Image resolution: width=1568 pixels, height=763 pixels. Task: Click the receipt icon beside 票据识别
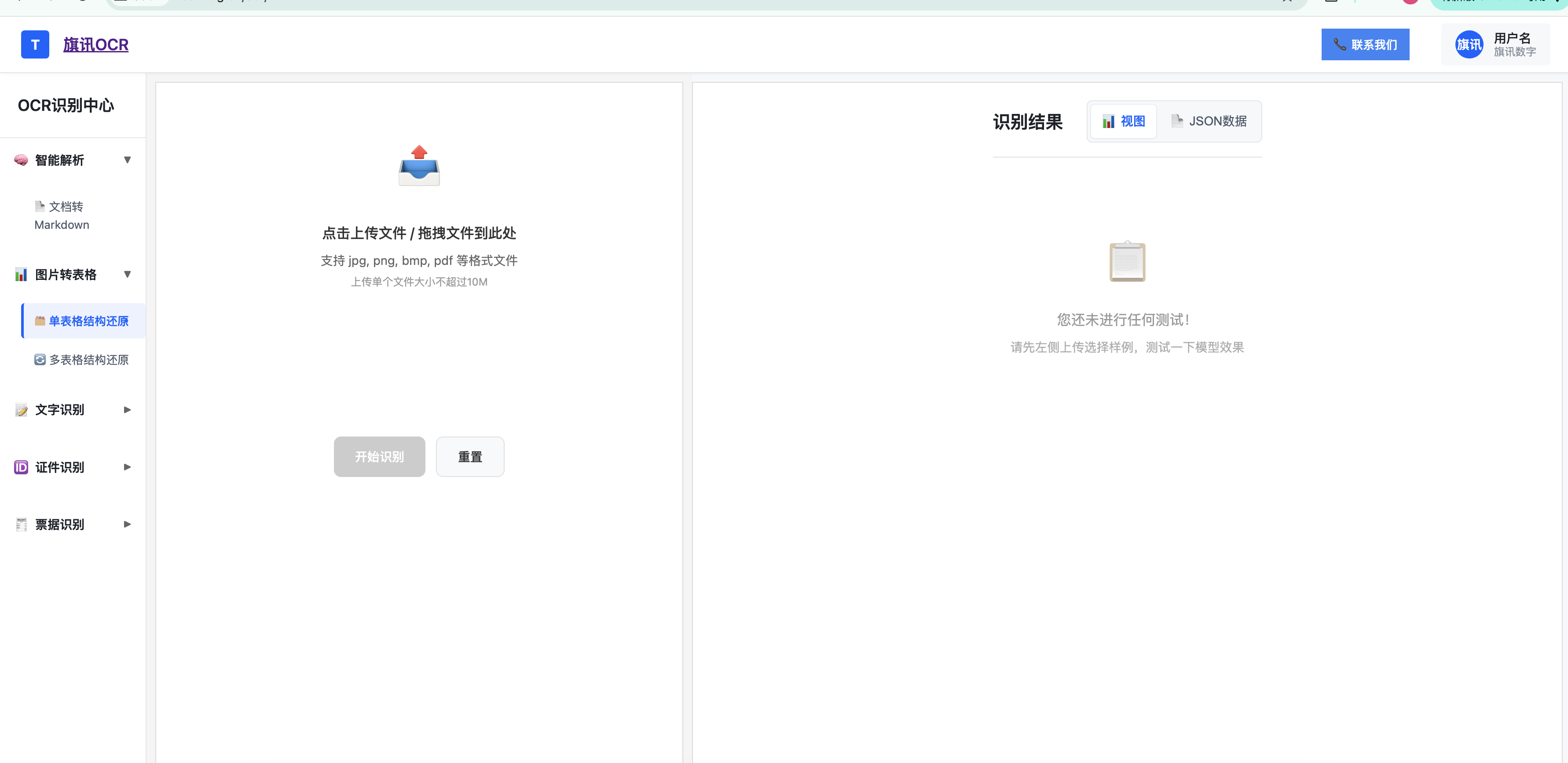pyautogui.click(x=21, y=525)
